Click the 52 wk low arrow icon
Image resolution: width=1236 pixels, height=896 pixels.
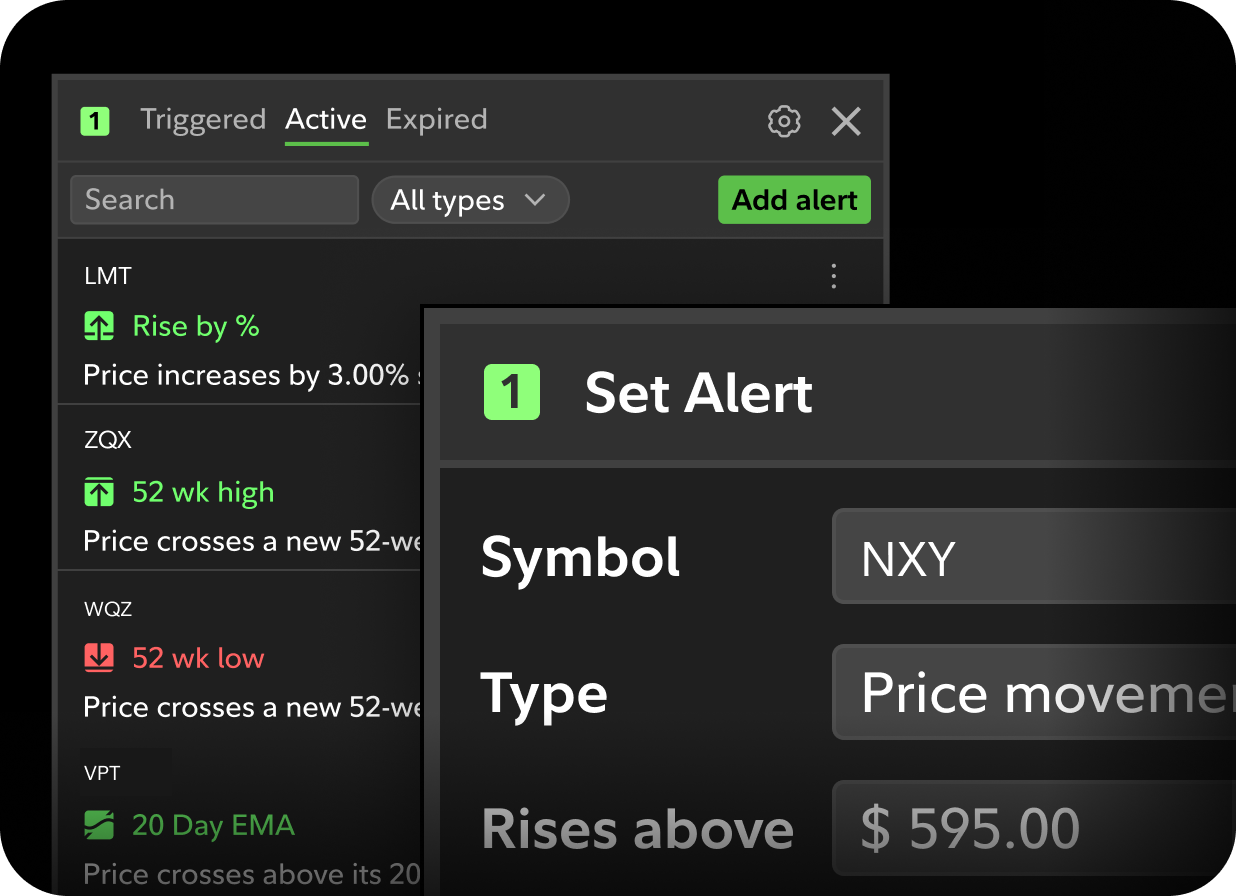point(98,658)
